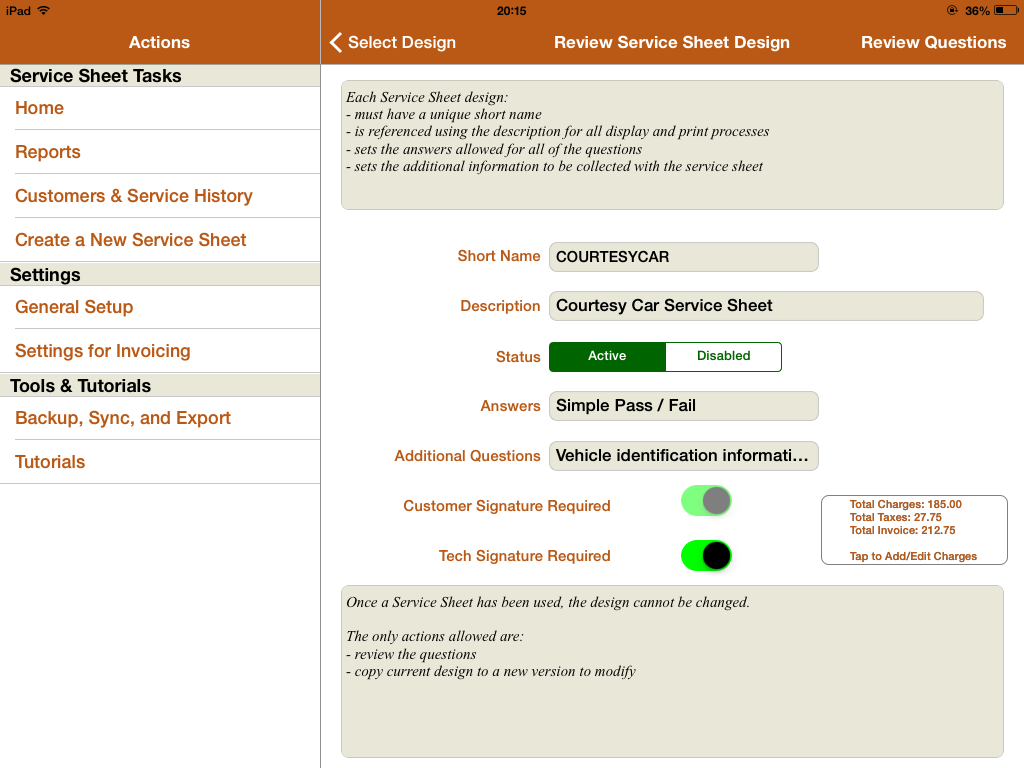Click the Short Name field COURTESYCAR
The height and width of the screenshot is (768, 1024).
pos(683,257)
